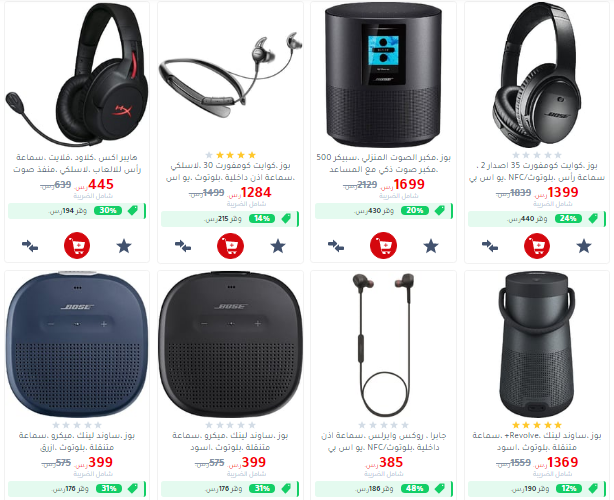Open the HyperX Cloud Flight title link
Screen dimensions: 614x500
pyautogui.click(x=77, y=163)
